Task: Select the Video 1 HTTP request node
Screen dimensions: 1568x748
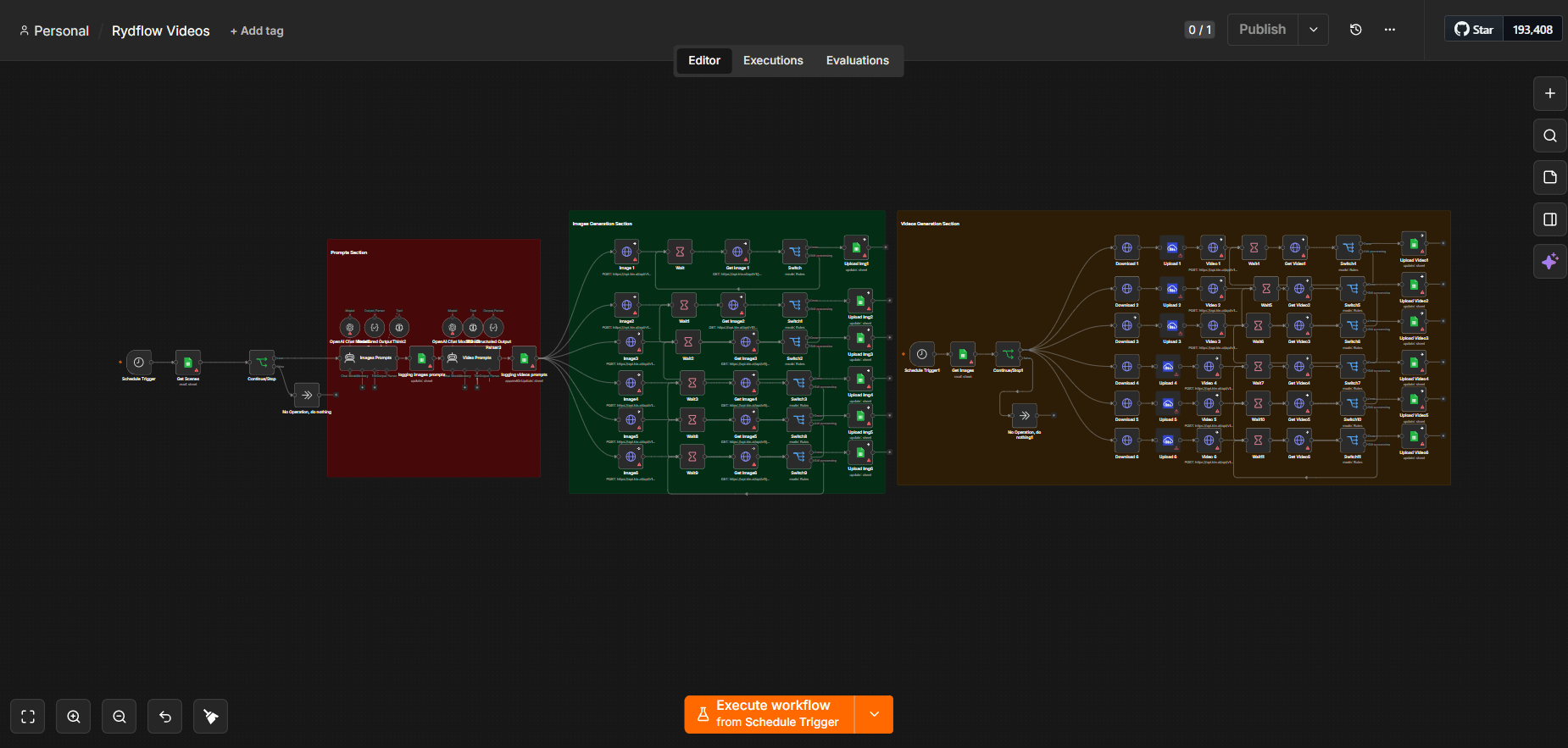Action: [1213, 247]
